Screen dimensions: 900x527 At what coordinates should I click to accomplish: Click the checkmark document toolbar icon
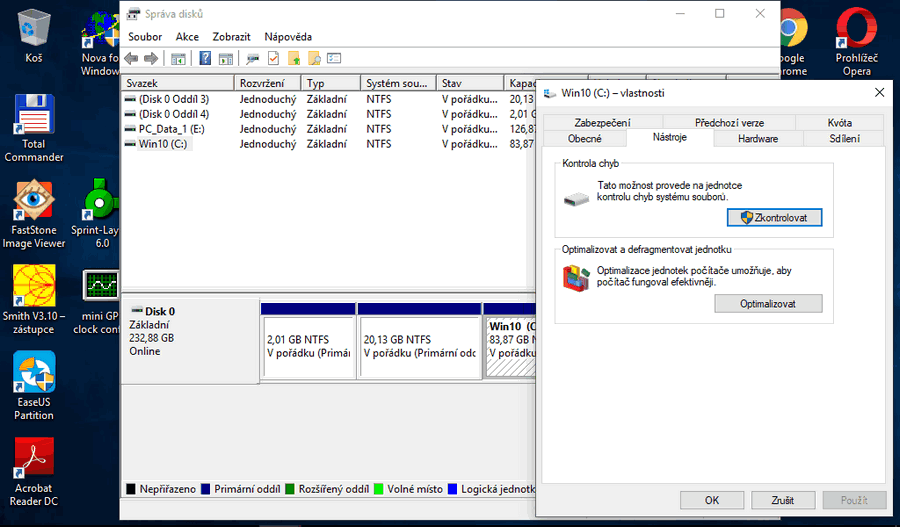click(273, 58)
